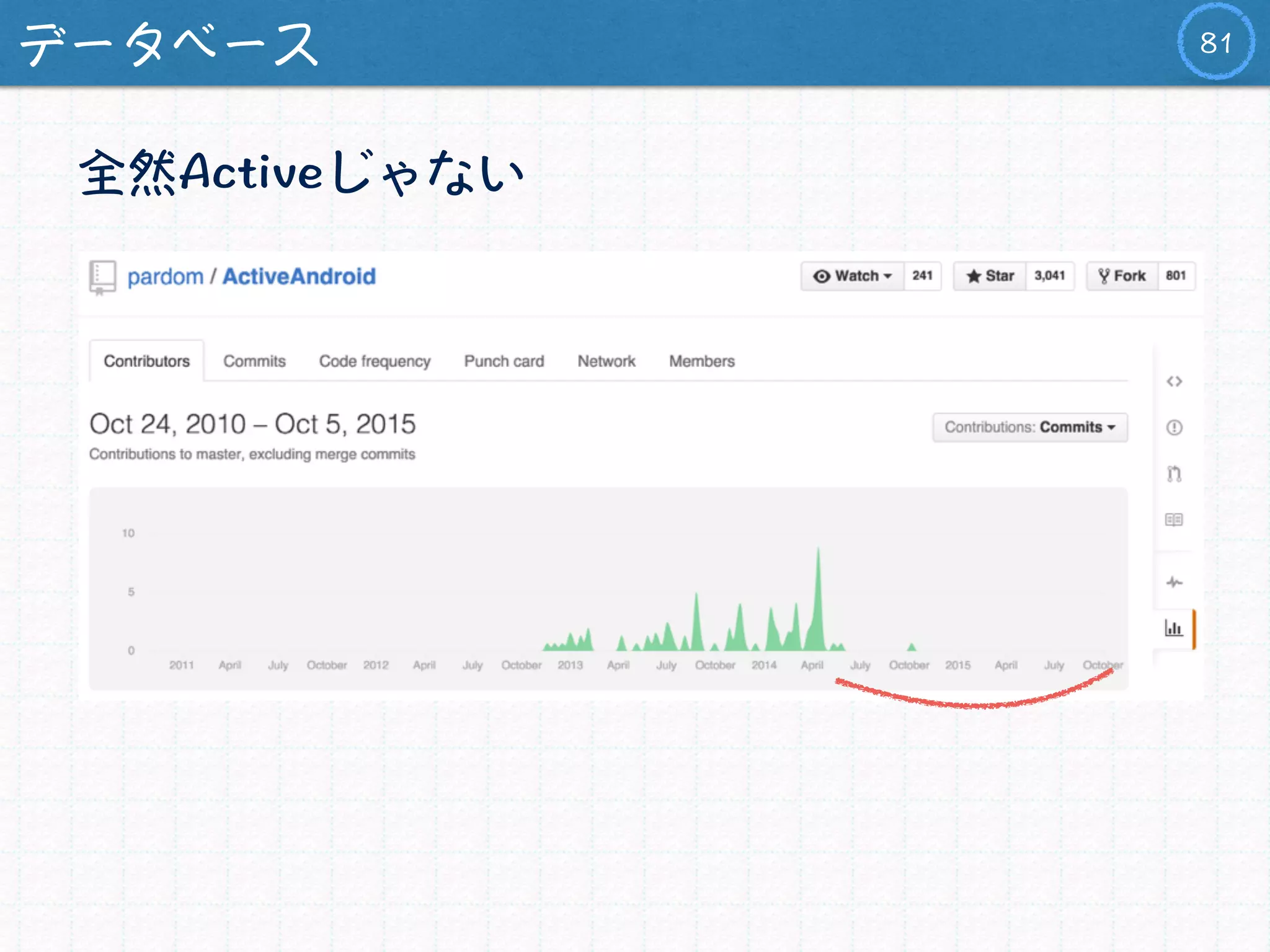Switch to the Commits tab
Viewport: 1270px width, 952px height.
[x=254, y=361]
